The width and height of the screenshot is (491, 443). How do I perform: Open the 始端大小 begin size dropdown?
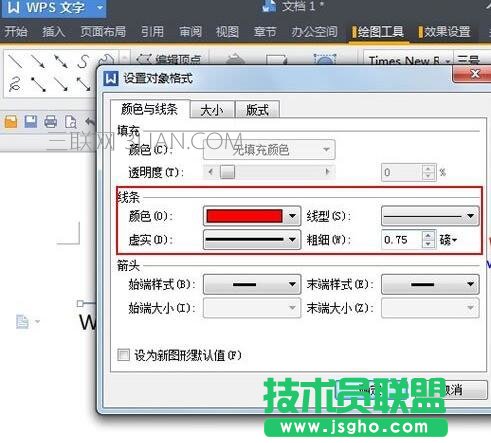[252, 308]
